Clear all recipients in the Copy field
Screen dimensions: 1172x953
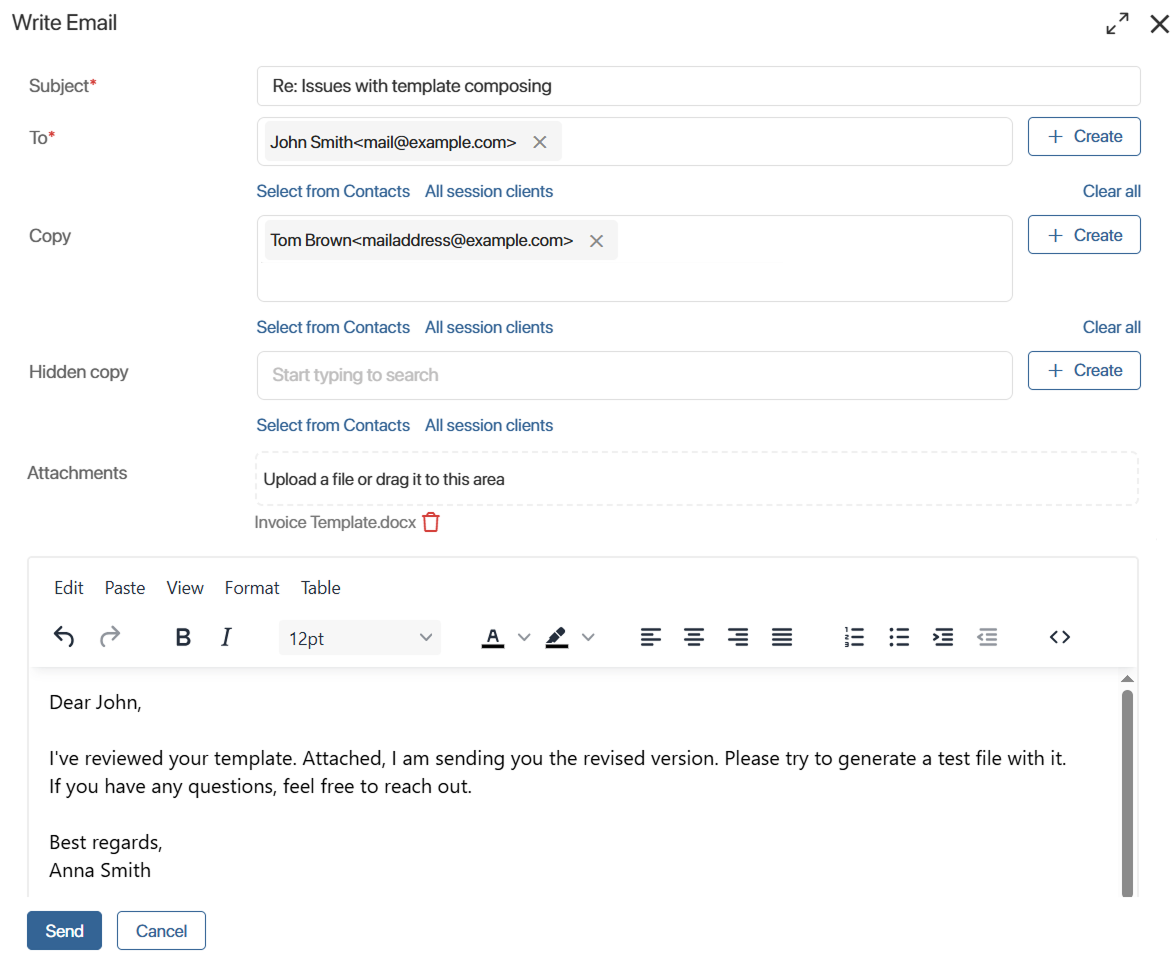1111,327
